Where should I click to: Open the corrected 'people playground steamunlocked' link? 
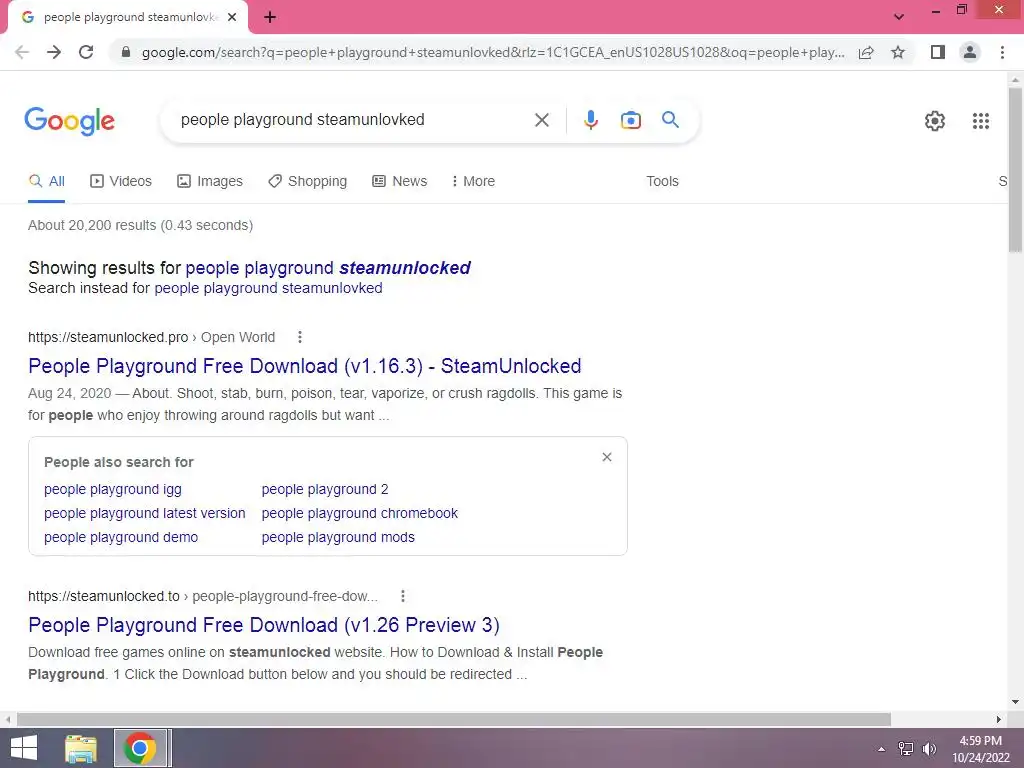click(328, 268)
